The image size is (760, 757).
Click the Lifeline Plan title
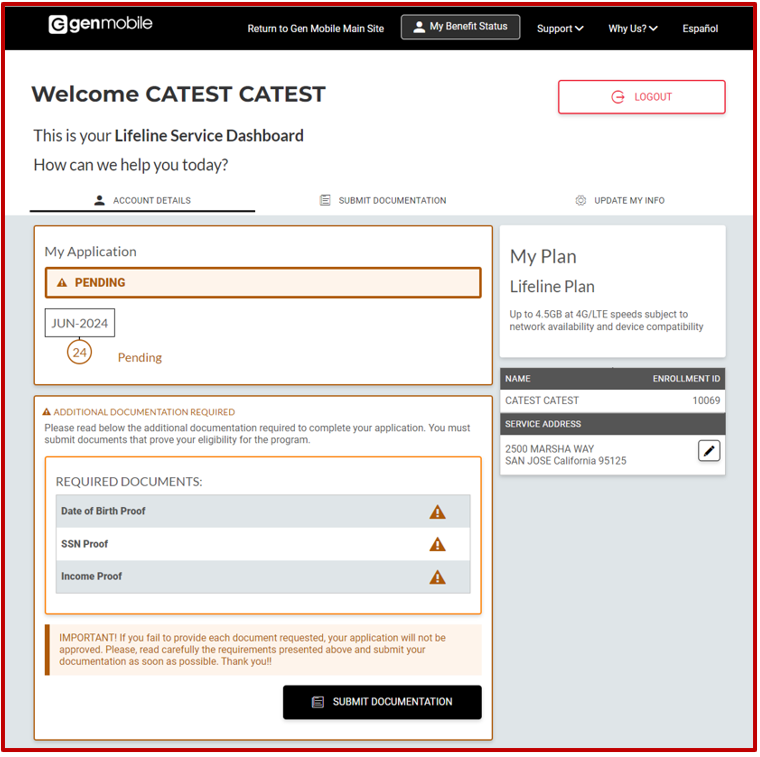(552, 286)
